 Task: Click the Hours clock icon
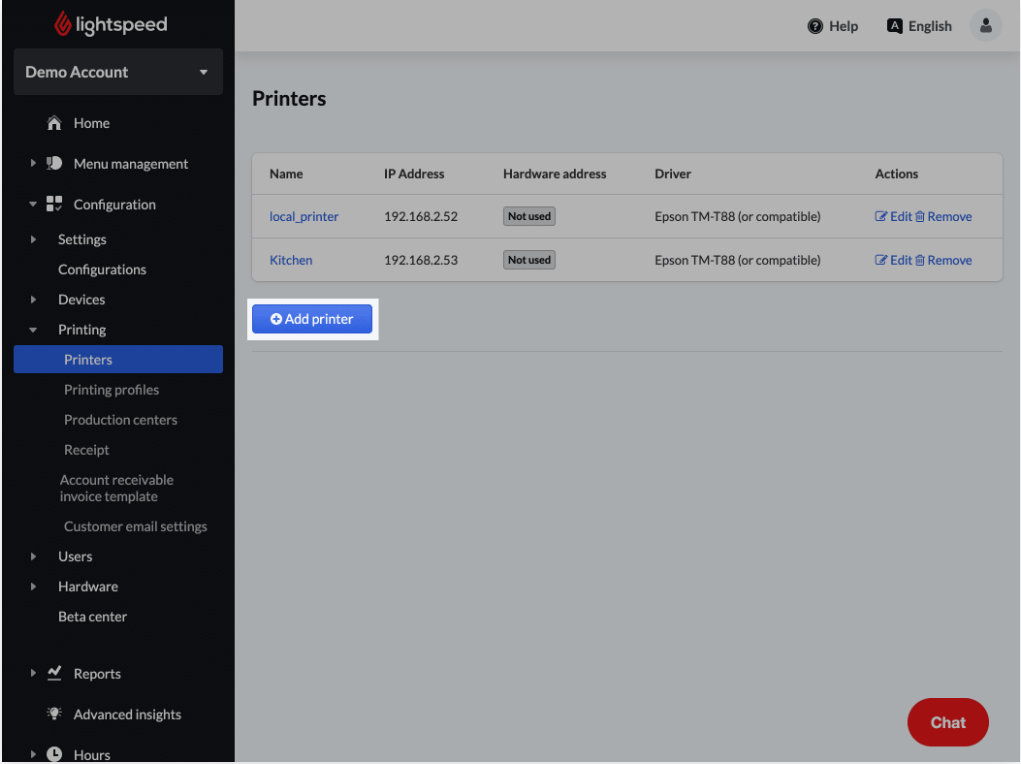coord(55,755)
